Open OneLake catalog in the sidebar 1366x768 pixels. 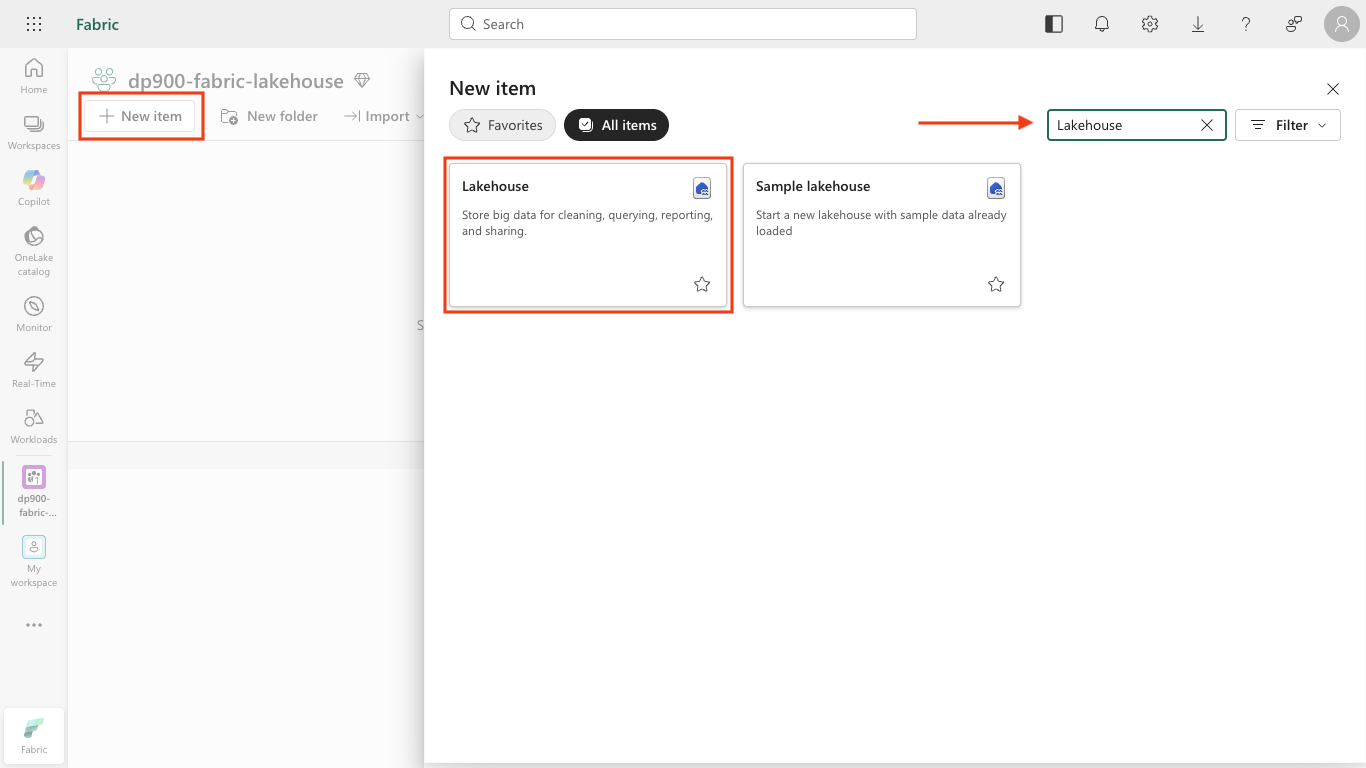(x=34, y=250)
